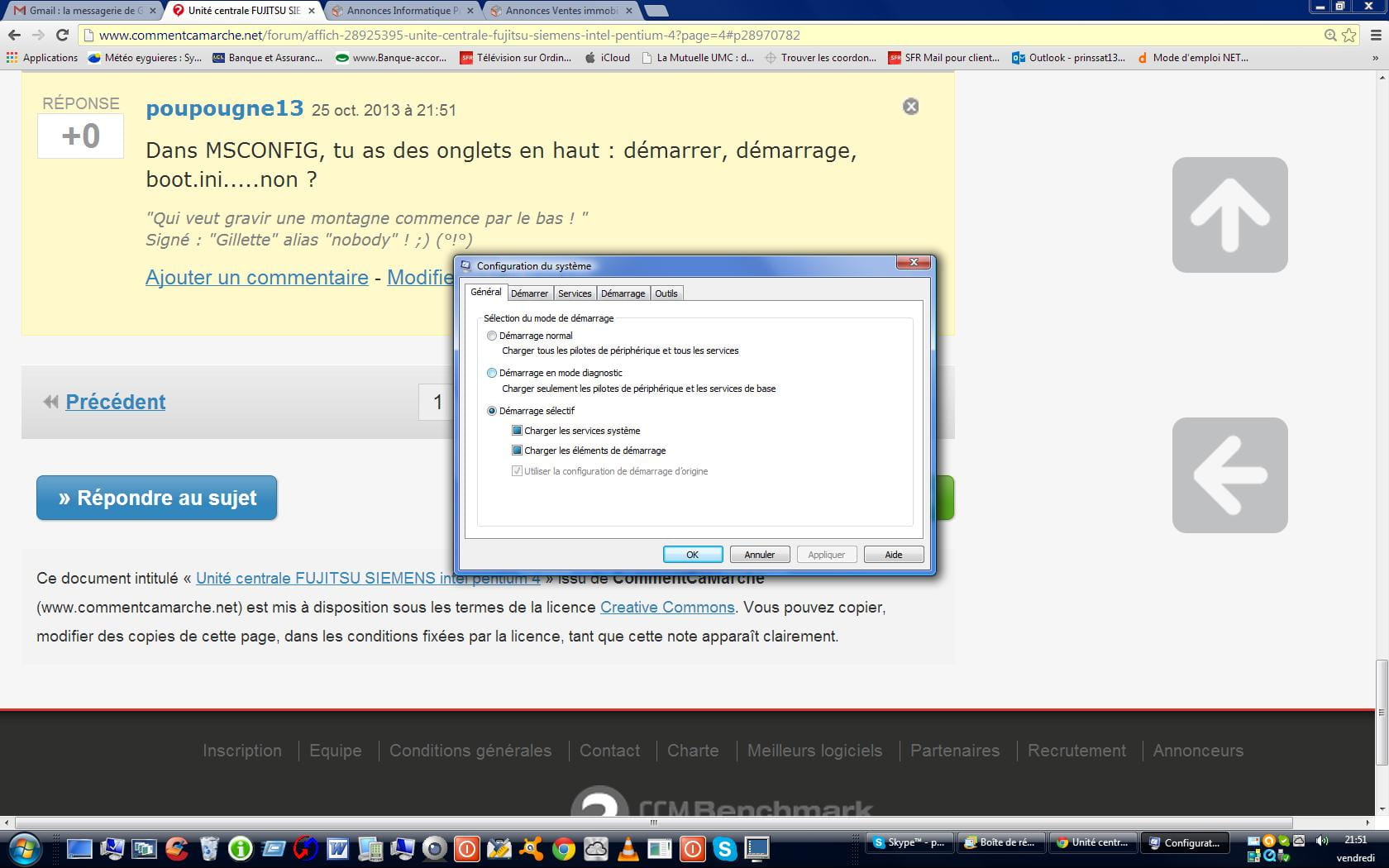The image size is (1389, 868).
Task: Select the Démarrage normal radio button
Action: click(x=492, y=336)
